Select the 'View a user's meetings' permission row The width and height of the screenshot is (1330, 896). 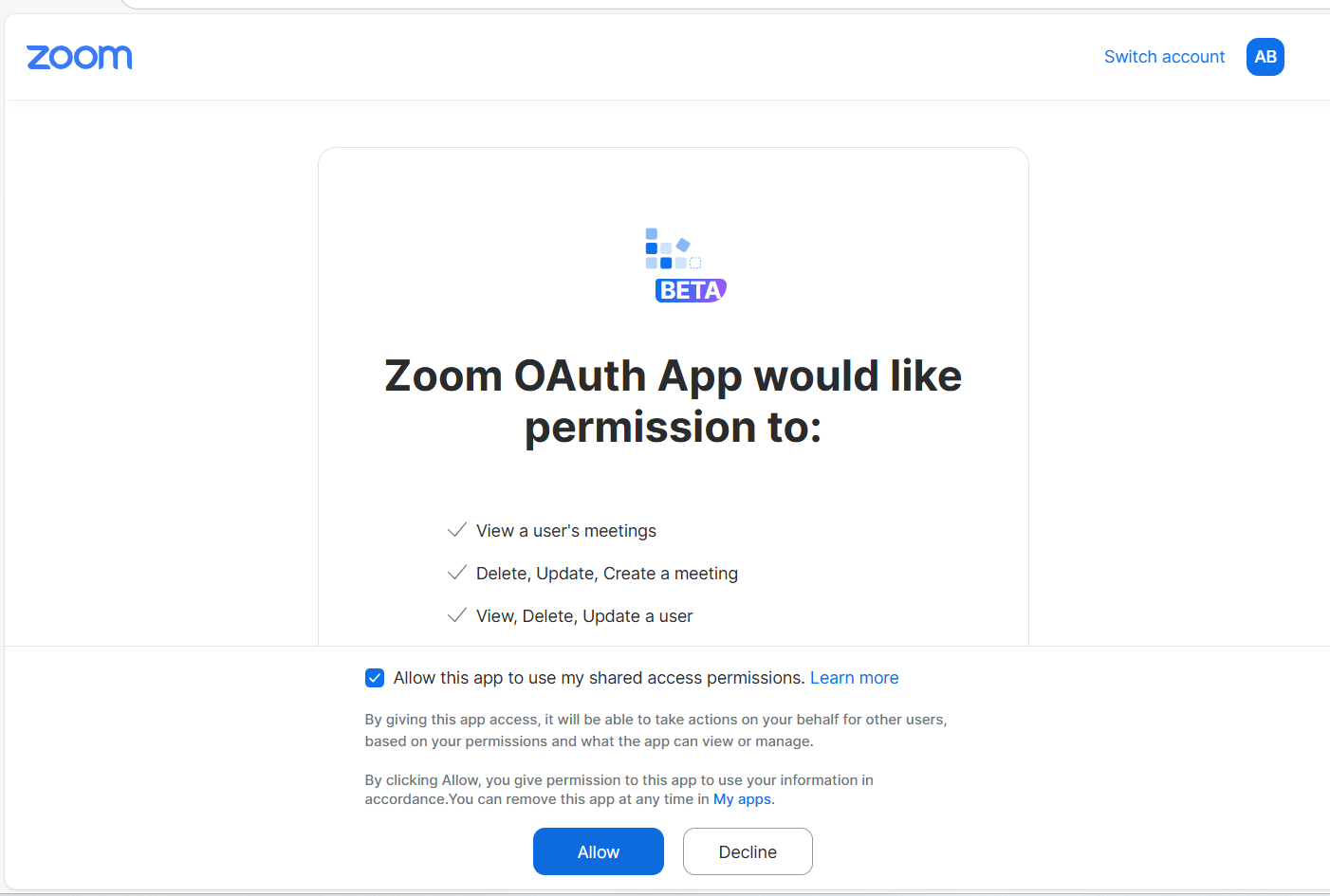[565, 530]
